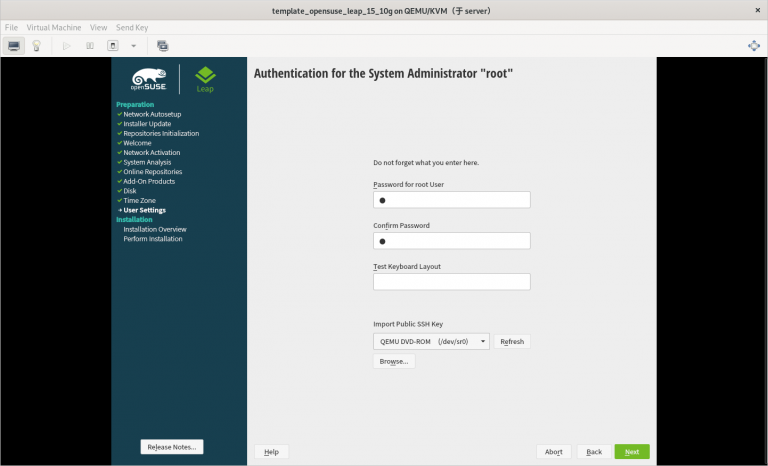Click the Test Keyboard Layout field
This screenshot has width=768, height=466.
coord(452,282)
